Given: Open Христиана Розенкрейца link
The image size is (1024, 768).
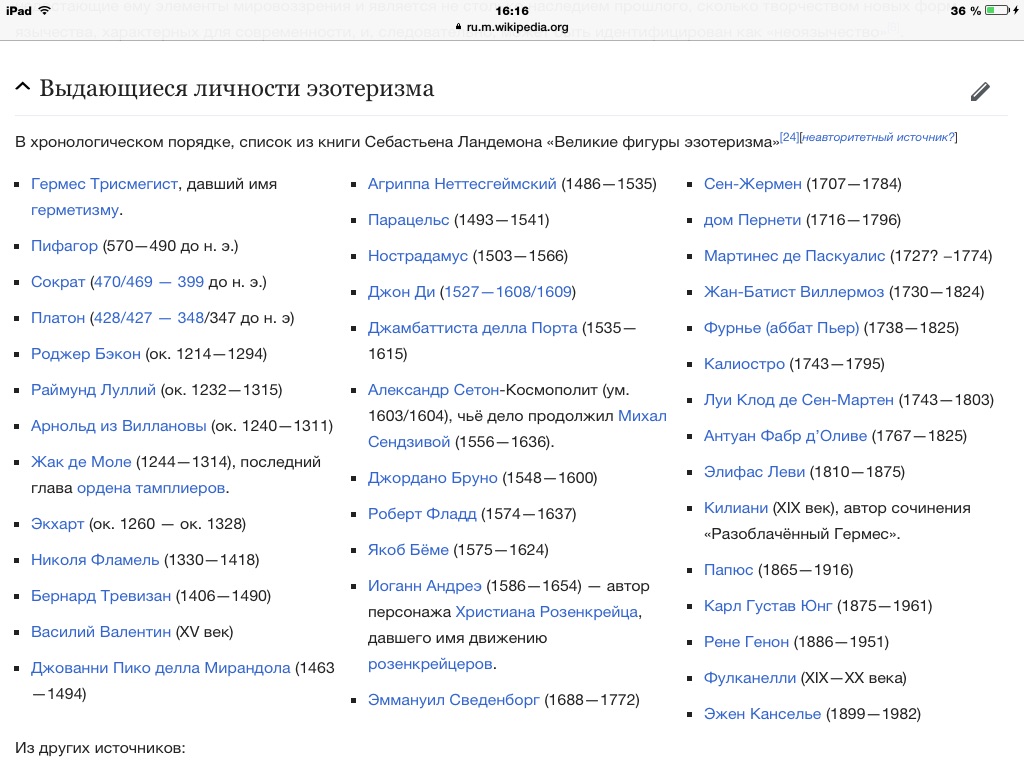Looking at the screenshot, I should pyautogui.click(x=547, y=612).
